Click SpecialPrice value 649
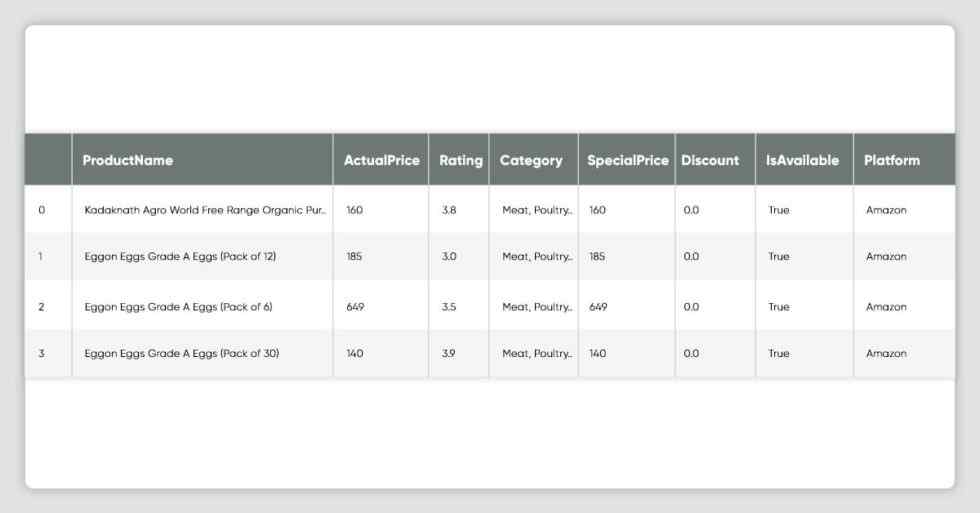The image size is (980, 513). [x=598, y=307]
